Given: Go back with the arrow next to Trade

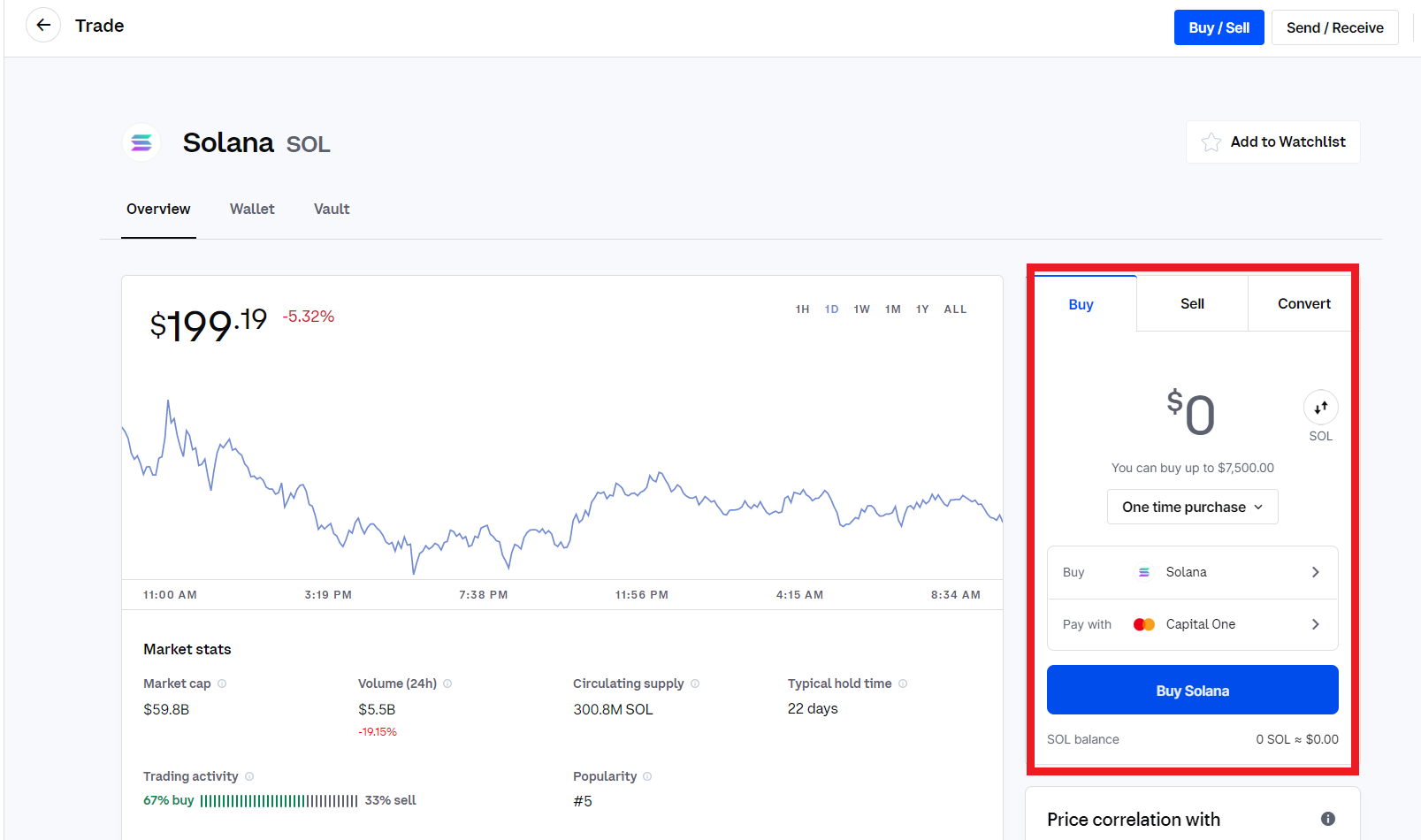Looking at the screenshot, I should click(x=43, y=26).
